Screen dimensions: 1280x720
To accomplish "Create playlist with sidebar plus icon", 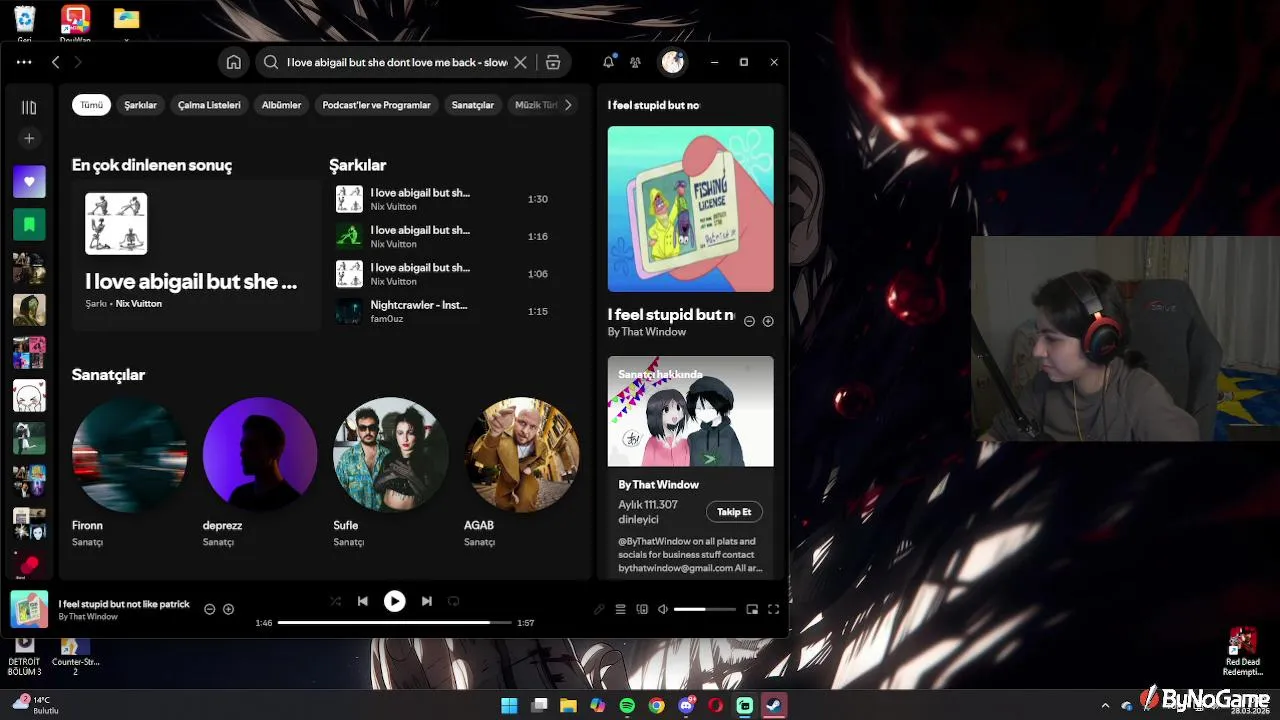I will point(29,138).
